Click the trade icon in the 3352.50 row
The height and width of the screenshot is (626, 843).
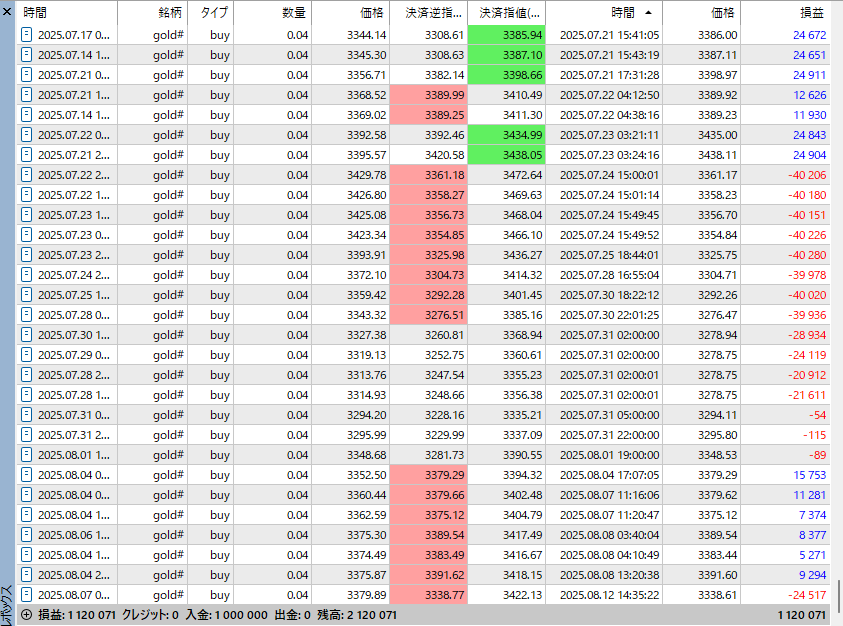tap(26, 475)
